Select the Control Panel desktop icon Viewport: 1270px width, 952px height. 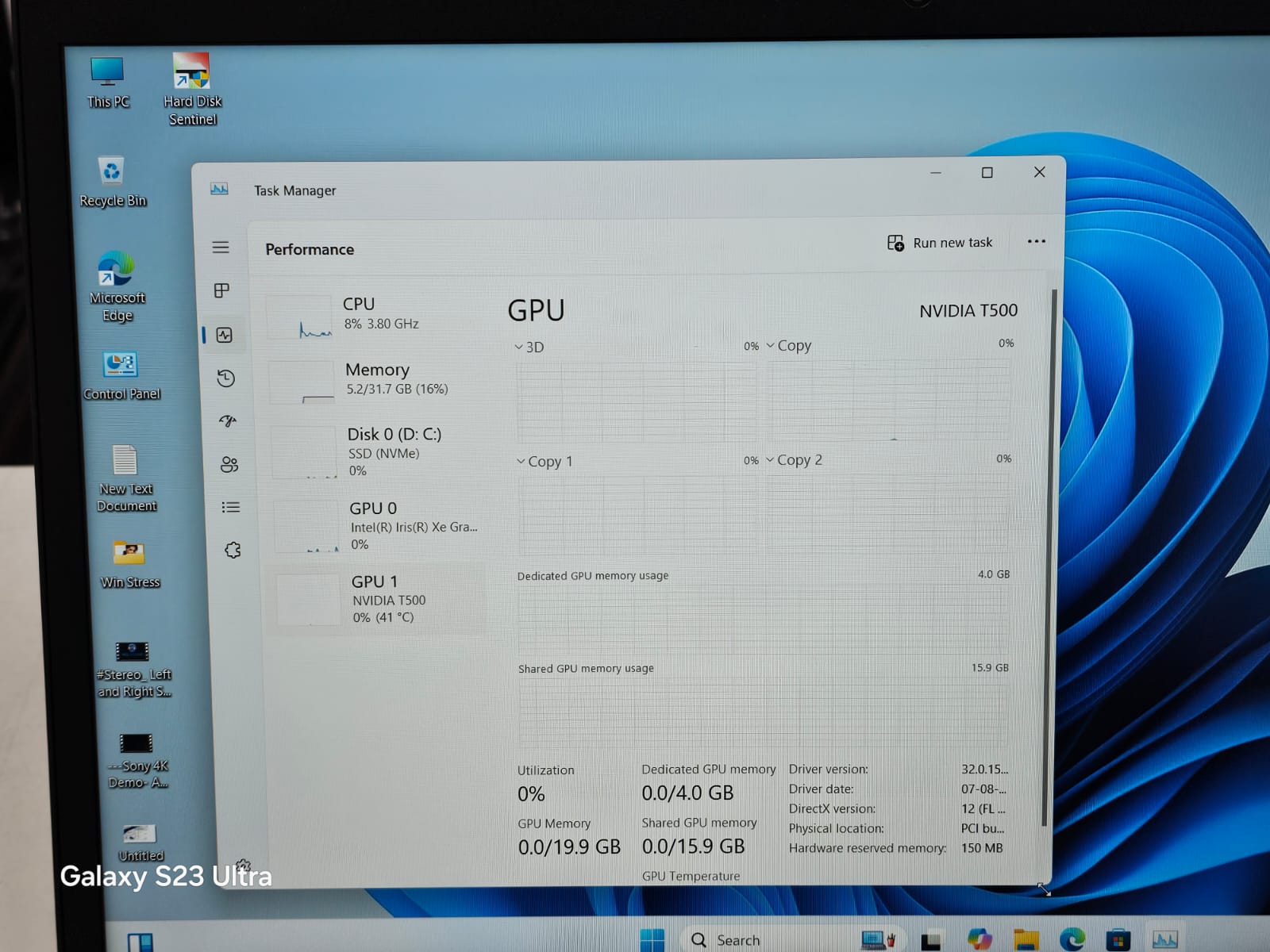121,375
